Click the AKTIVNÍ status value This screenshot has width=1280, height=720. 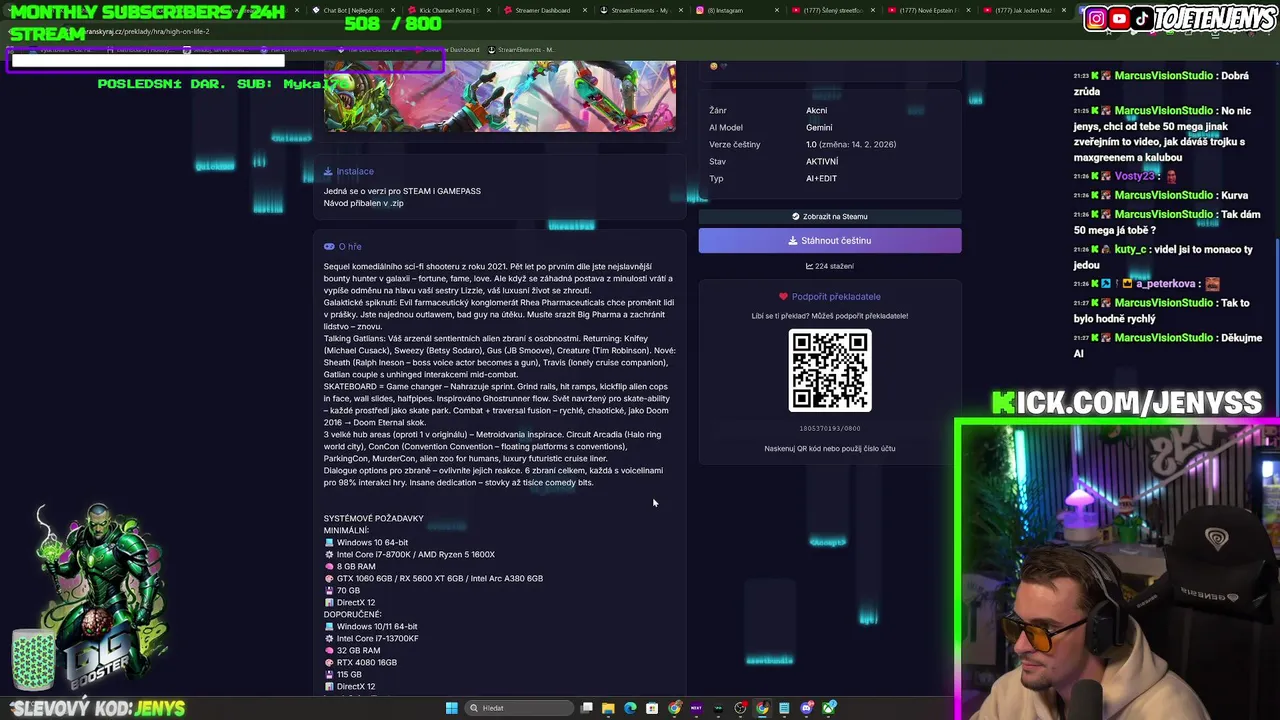click(822, 161)
